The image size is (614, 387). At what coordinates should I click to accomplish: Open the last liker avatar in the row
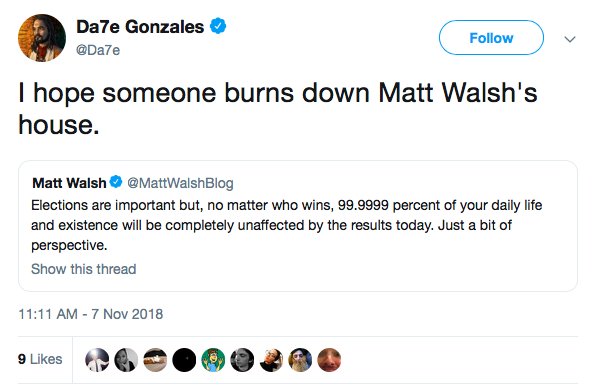(x=329, y=360)
